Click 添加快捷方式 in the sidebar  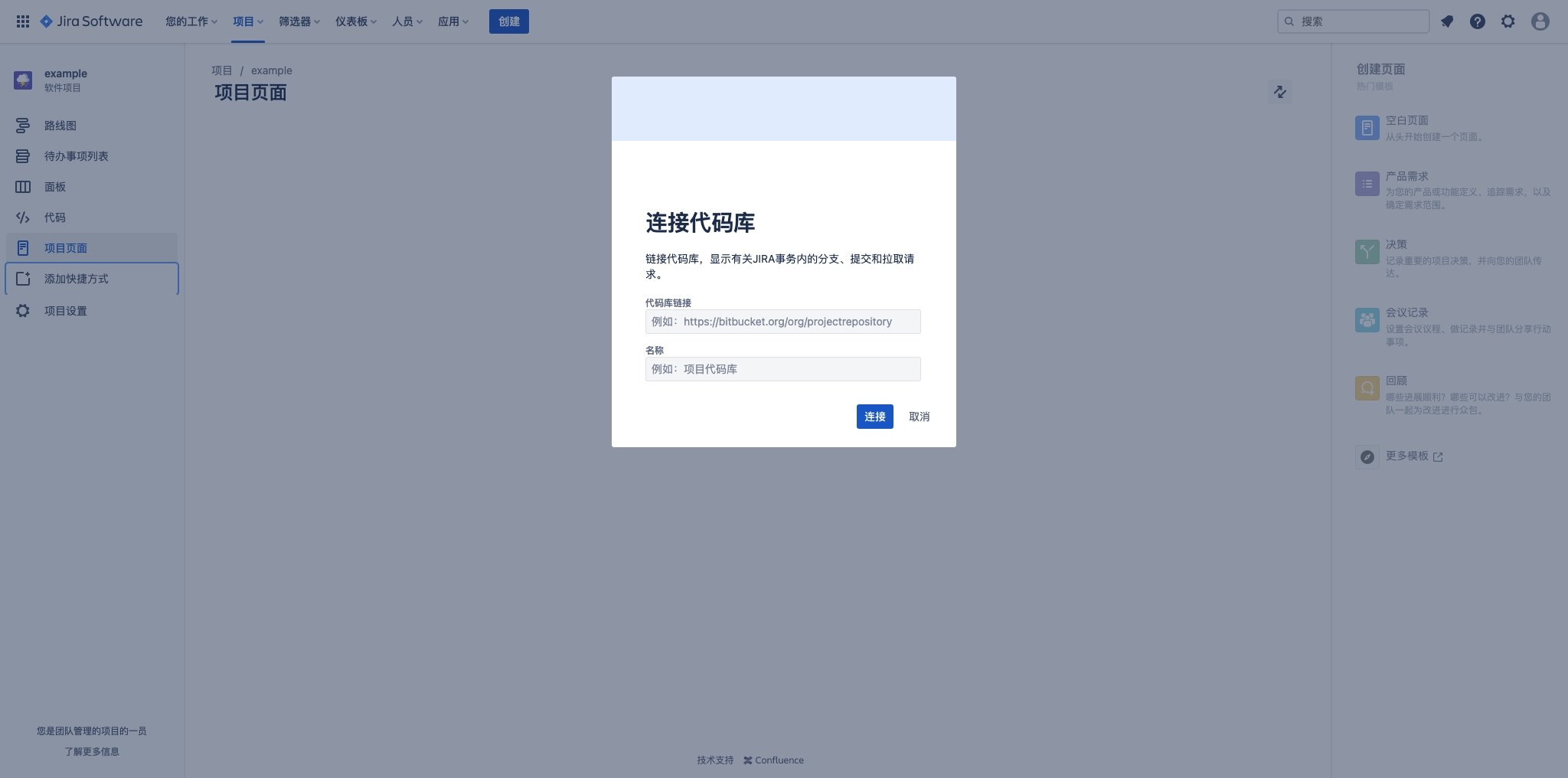(92, 279)
